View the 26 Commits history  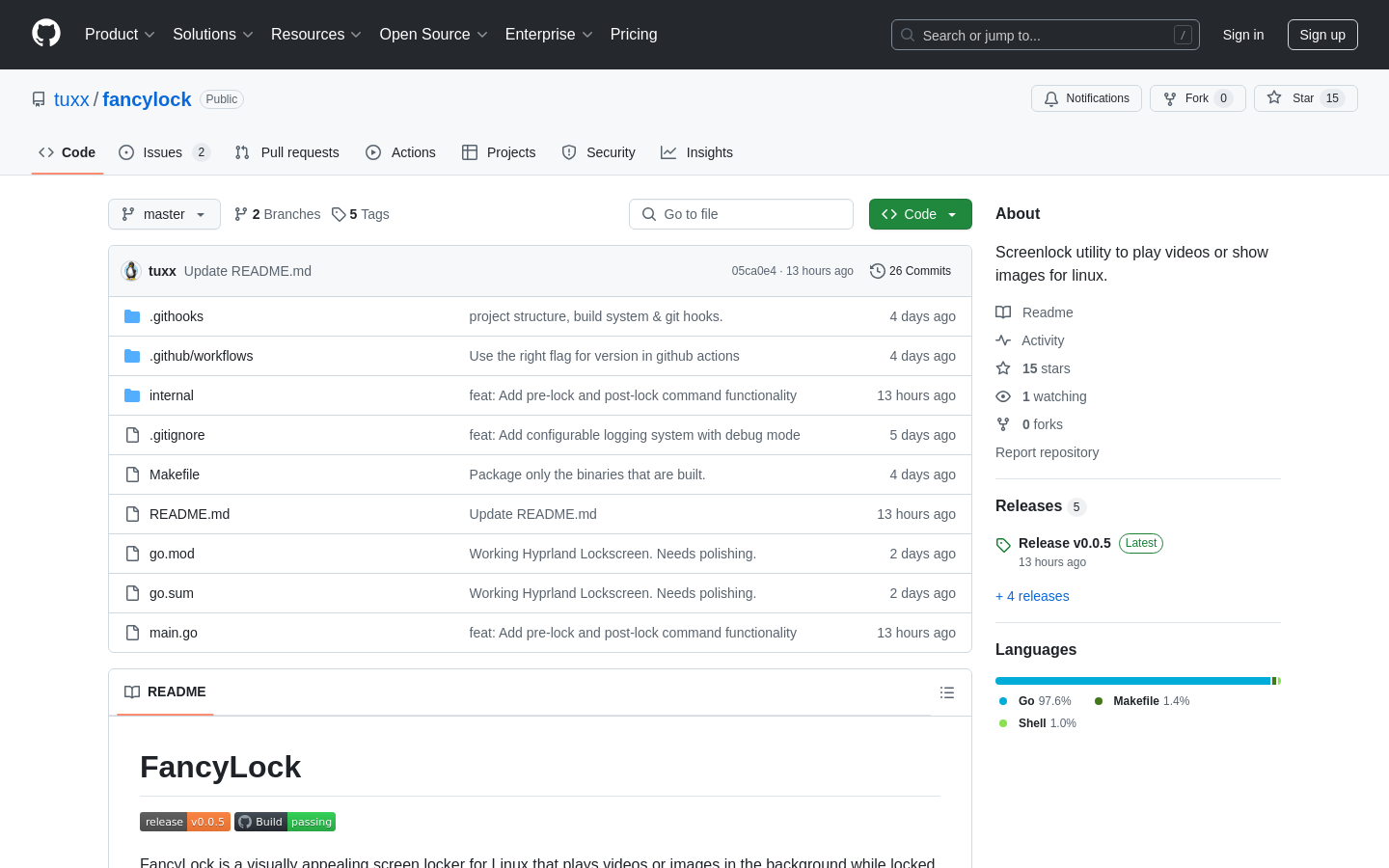(911, 271)
